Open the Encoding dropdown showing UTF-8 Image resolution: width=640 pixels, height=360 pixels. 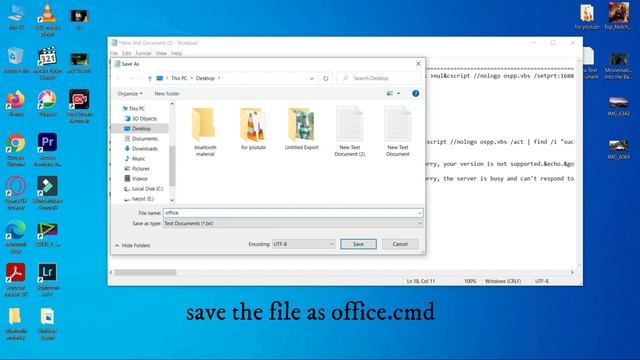pyautogui.click(x=303, y=244)
